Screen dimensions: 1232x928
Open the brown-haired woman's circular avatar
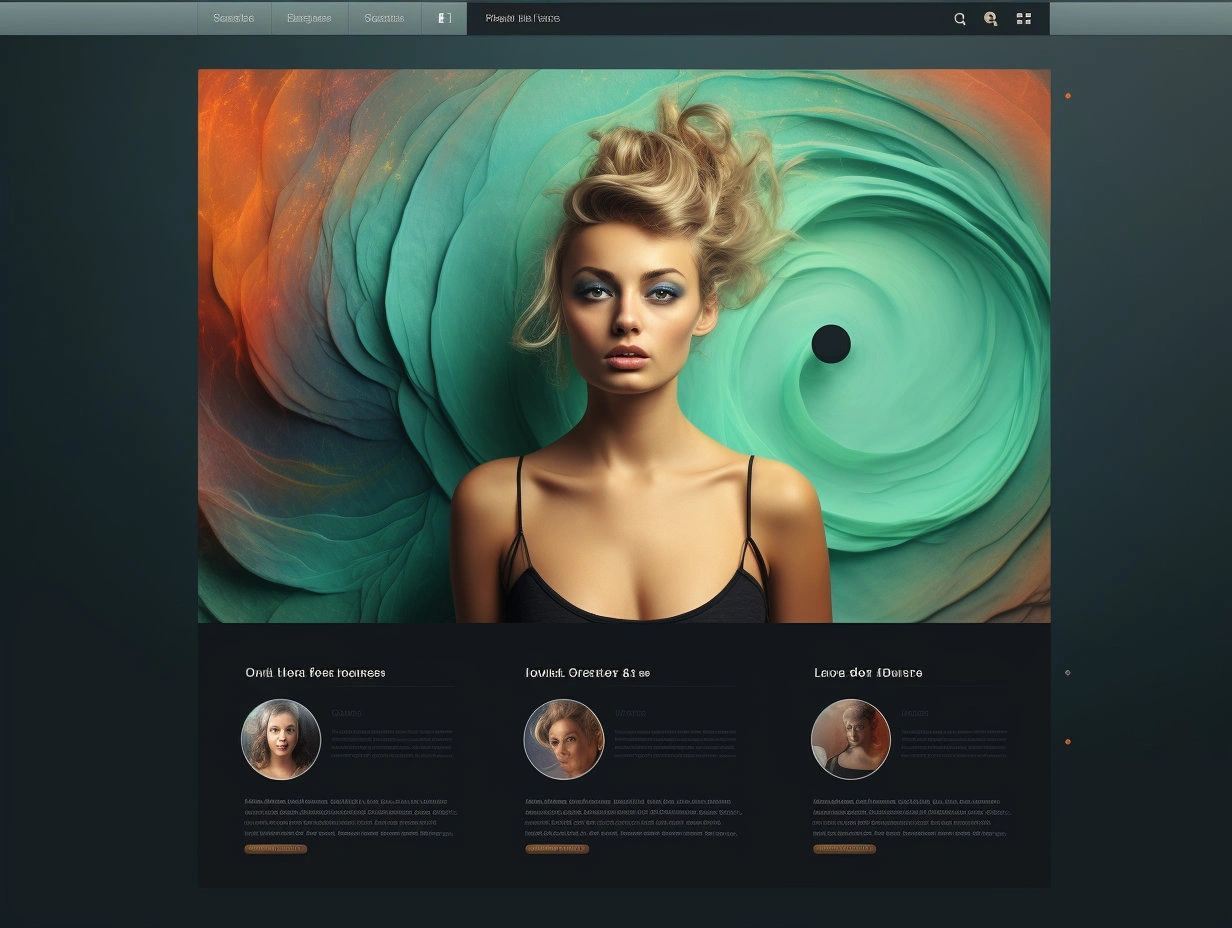pos(281,739)
